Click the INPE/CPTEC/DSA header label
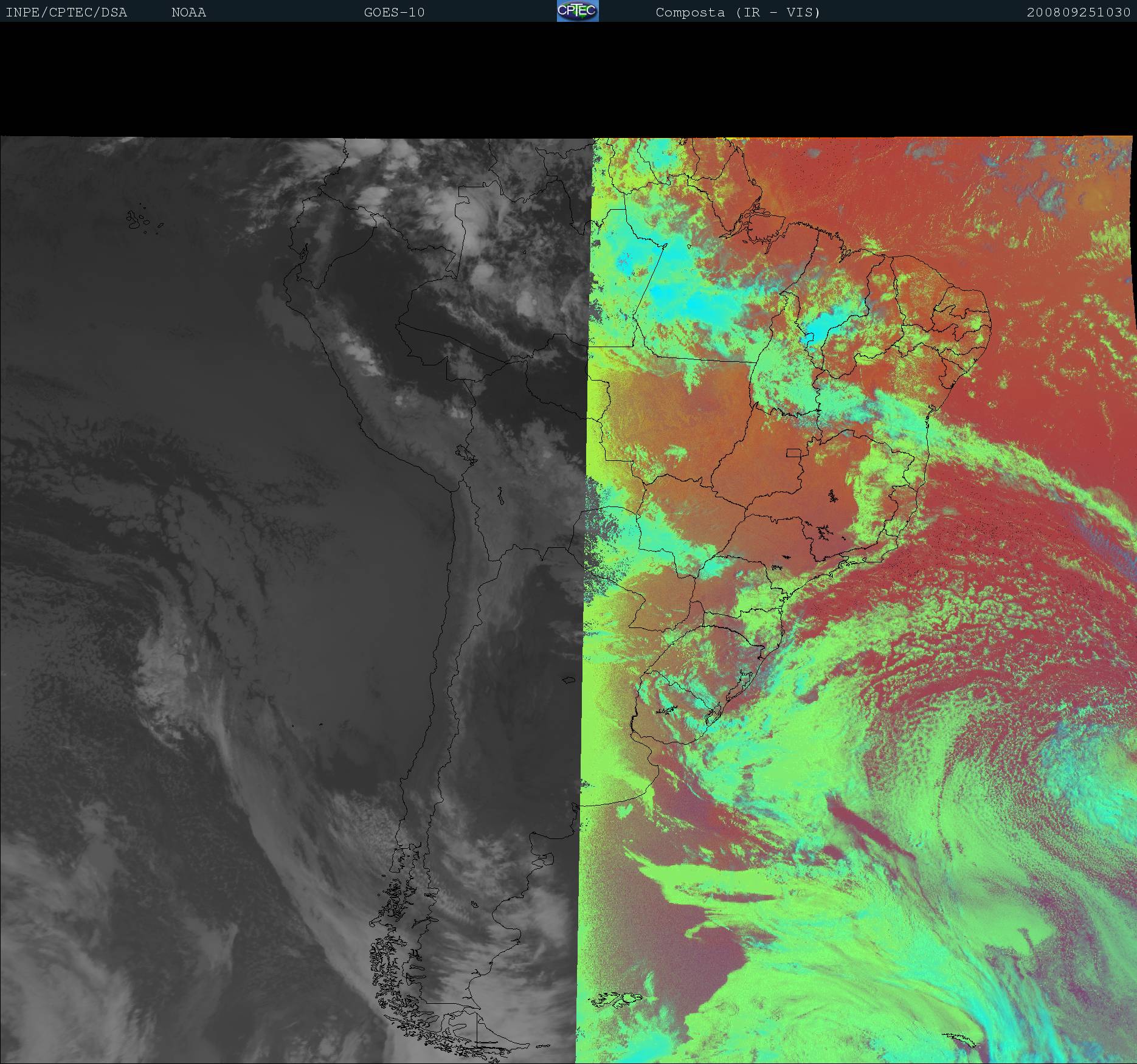Screen dimensions: 1137x1064 point(66,12)
